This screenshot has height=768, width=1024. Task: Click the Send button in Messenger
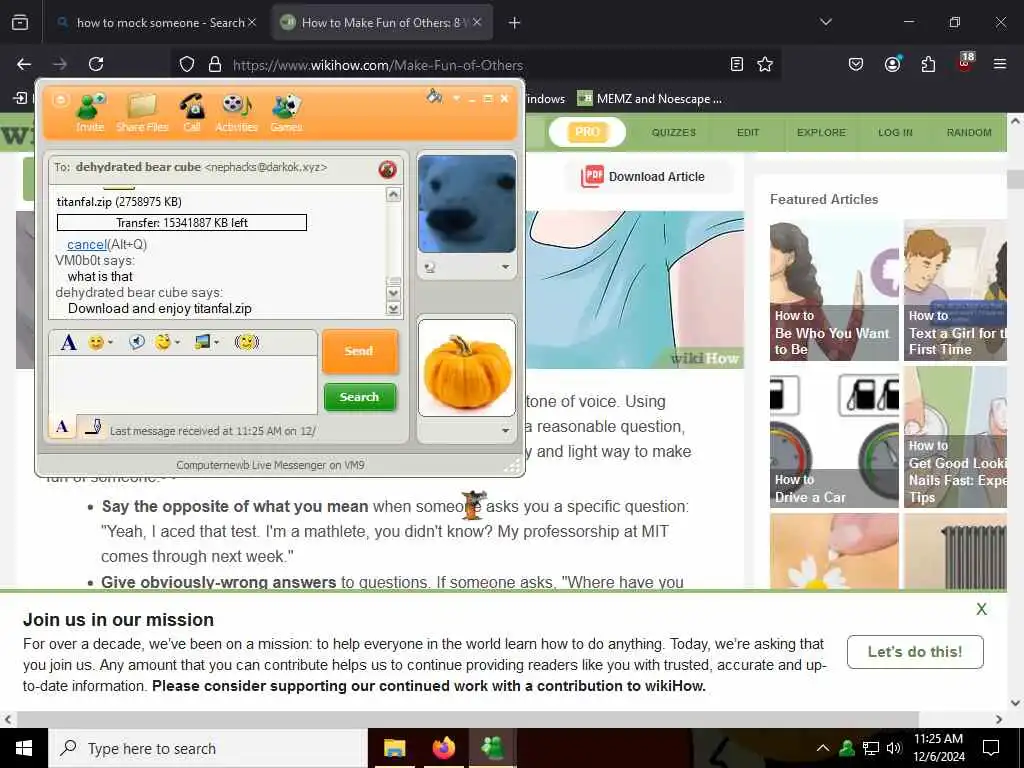359,351
